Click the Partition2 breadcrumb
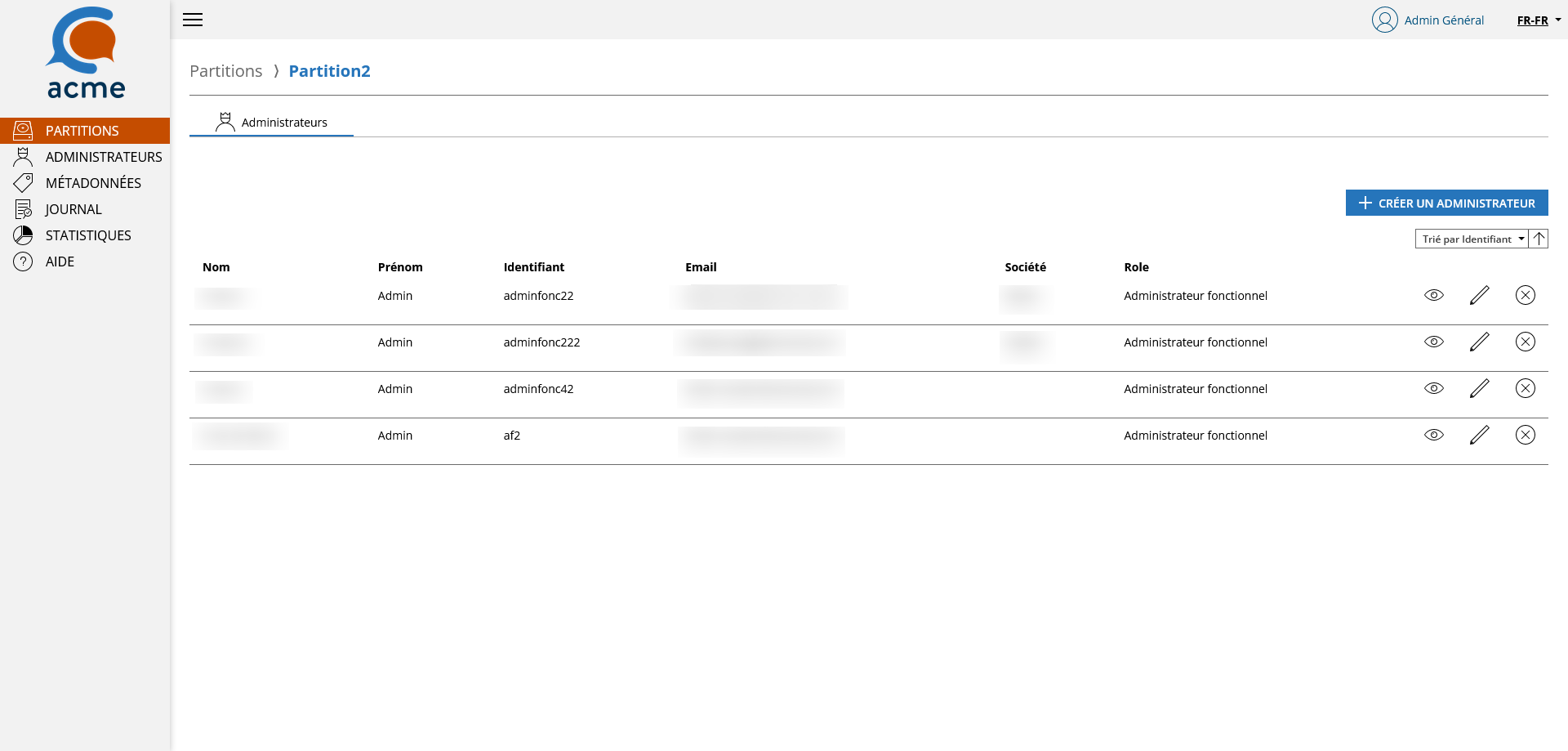Screen dimensions: 1568x751 click(329, 71)
